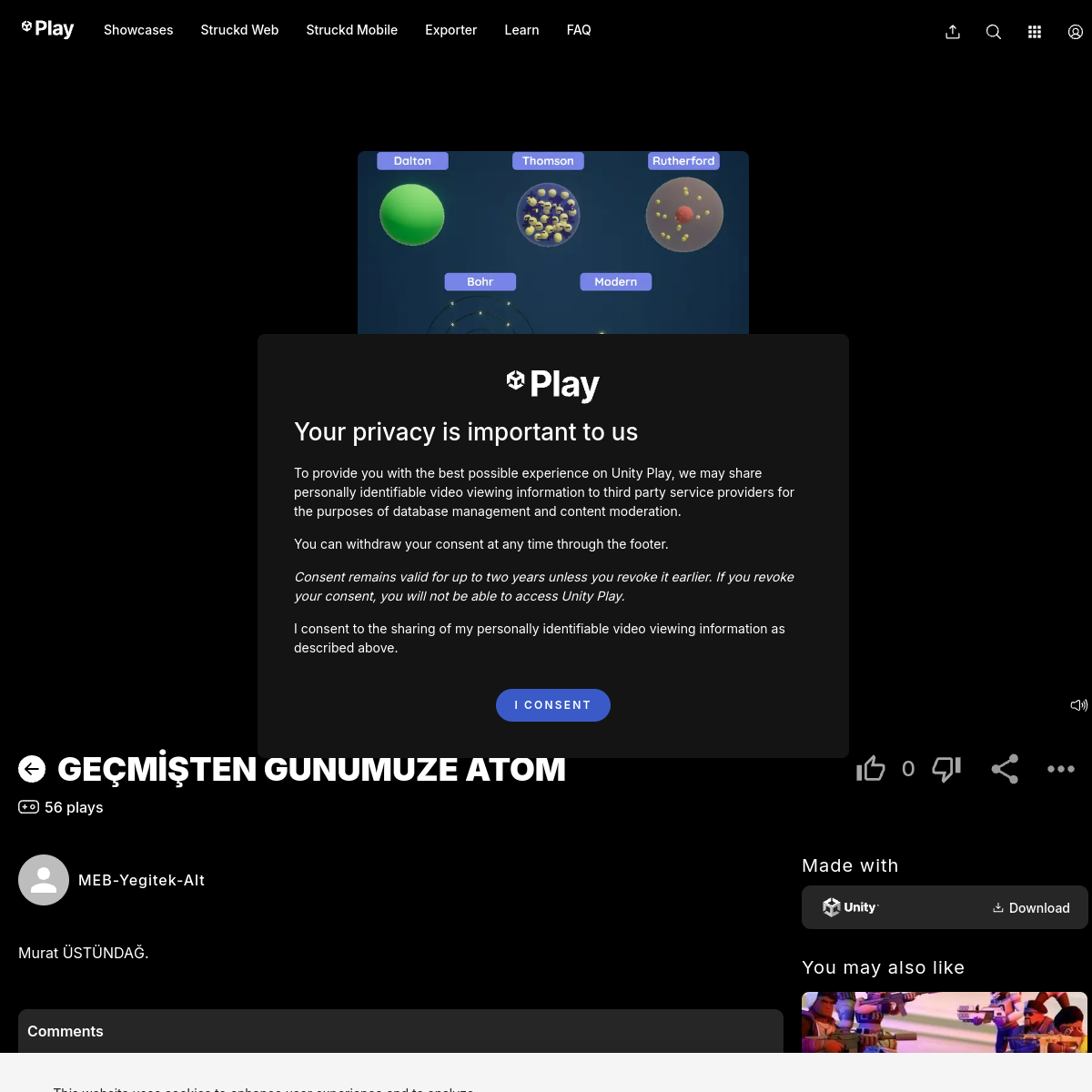Open creator link MEB-Yegitek-Alt

pyautogui.click(x=141, y=880)
